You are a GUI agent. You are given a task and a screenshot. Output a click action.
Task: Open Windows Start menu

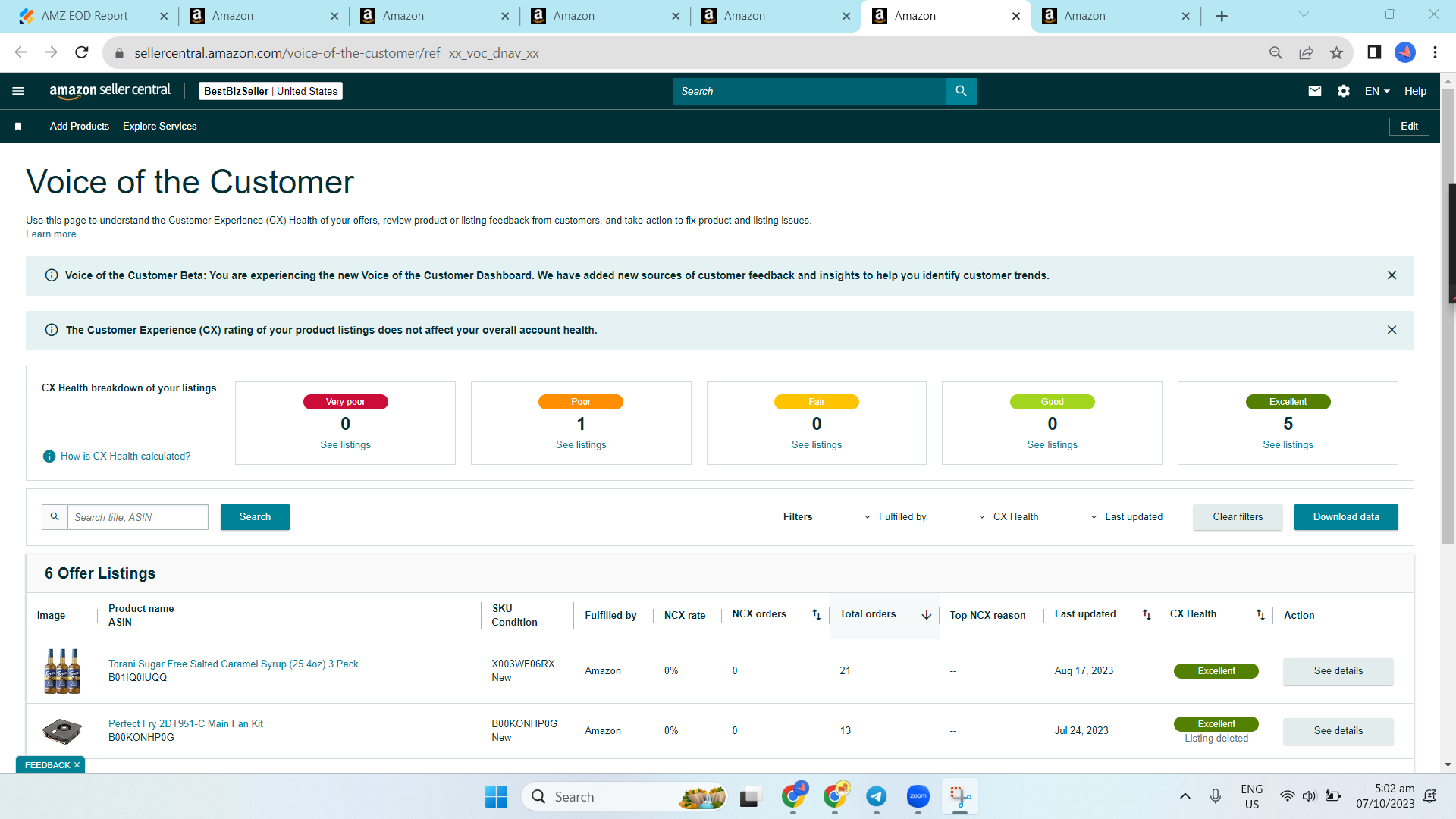pos(496,796)
